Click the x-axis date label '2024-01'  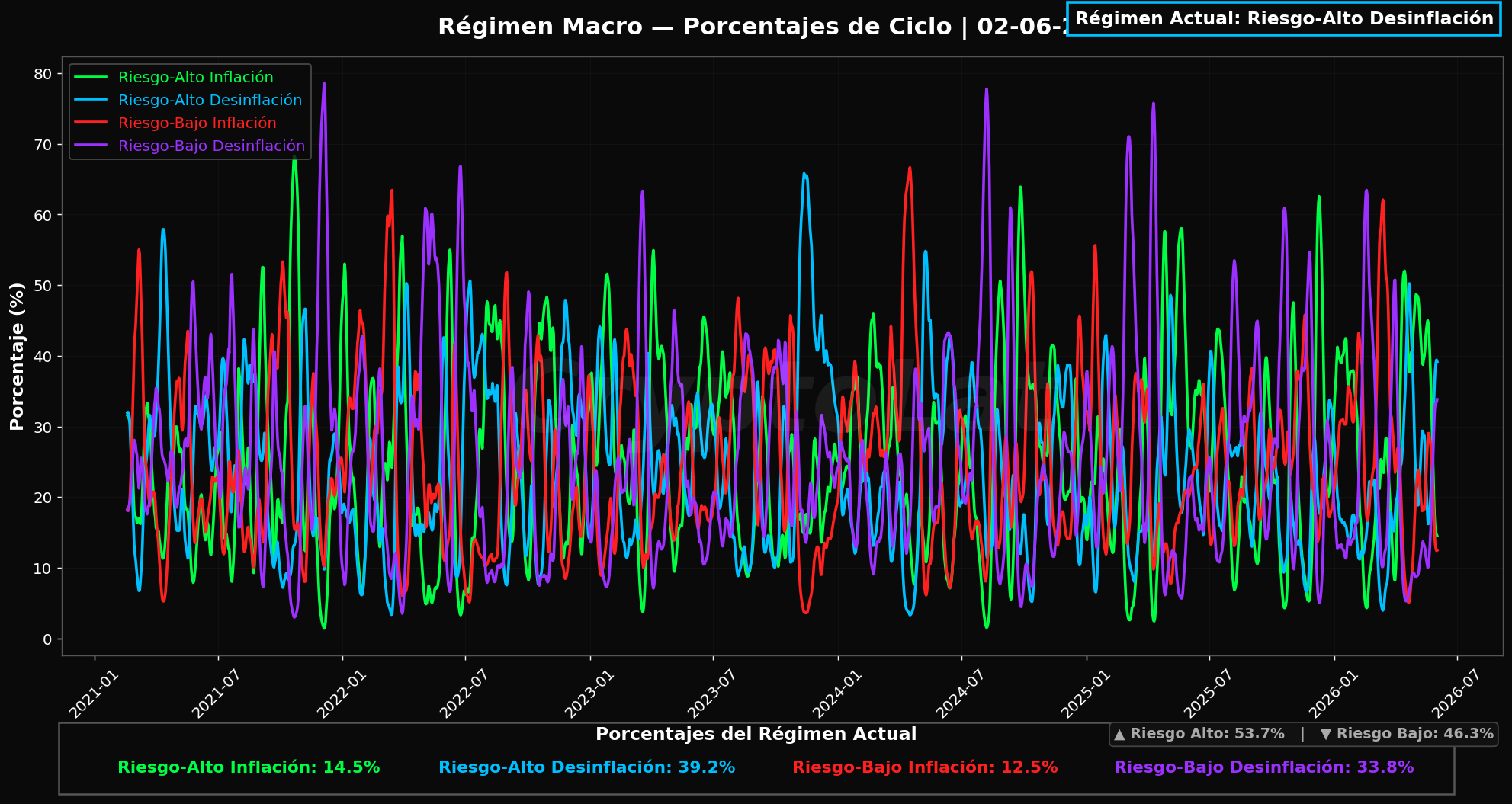click(x=837, y=693)
